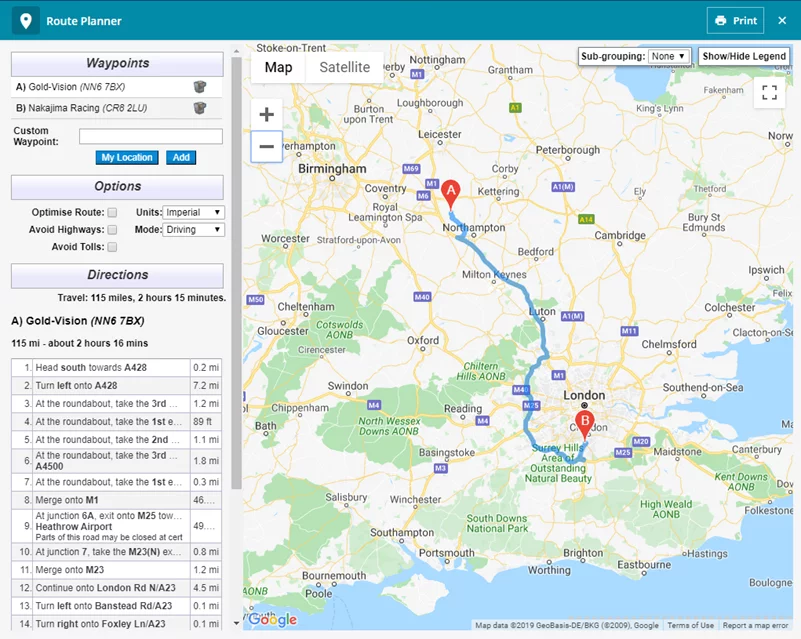Image resolution: width=801 pixels, height=639 pixels.
Task: Enable the Optimise Route checkbox
Action: click(112, 212)
